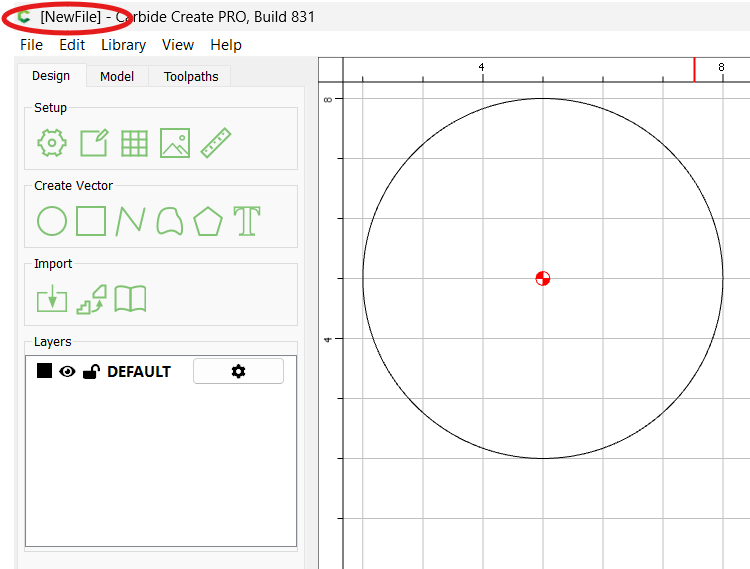Viewport: 750px width, 569px height.
Task: Select the Rectangle vector tool
Action: [91, 221]
